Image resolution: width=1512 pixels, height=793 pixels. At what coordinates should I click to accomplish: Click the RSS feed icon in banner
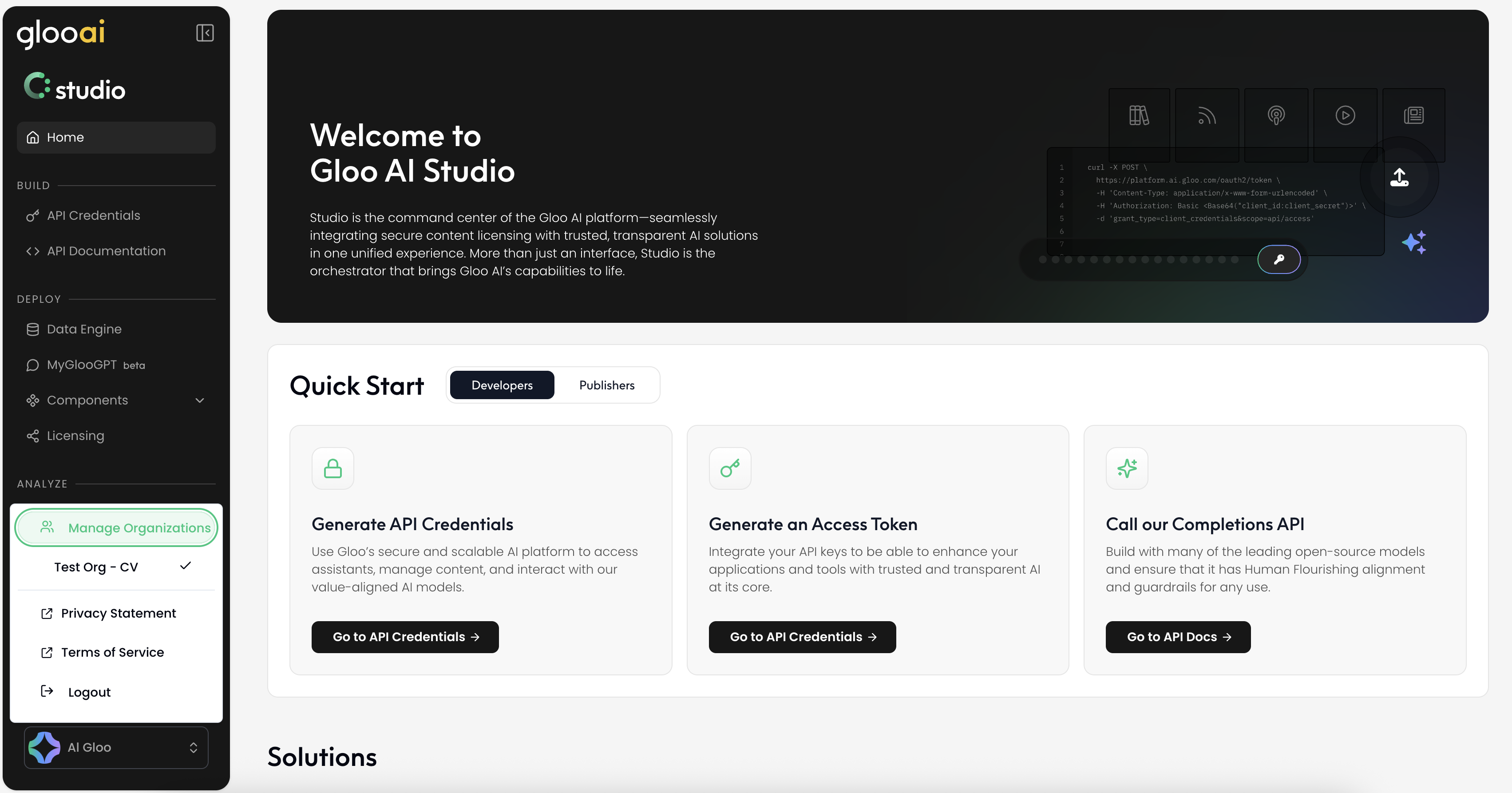1207,115
